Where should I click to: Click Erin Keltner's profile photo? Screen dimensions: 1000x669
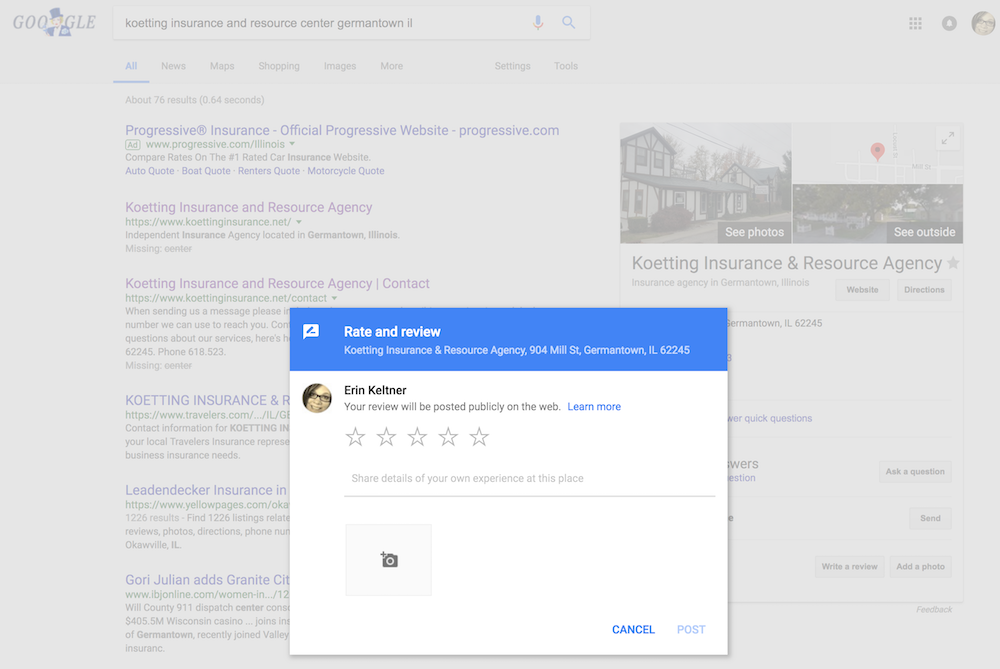point(317,398)
